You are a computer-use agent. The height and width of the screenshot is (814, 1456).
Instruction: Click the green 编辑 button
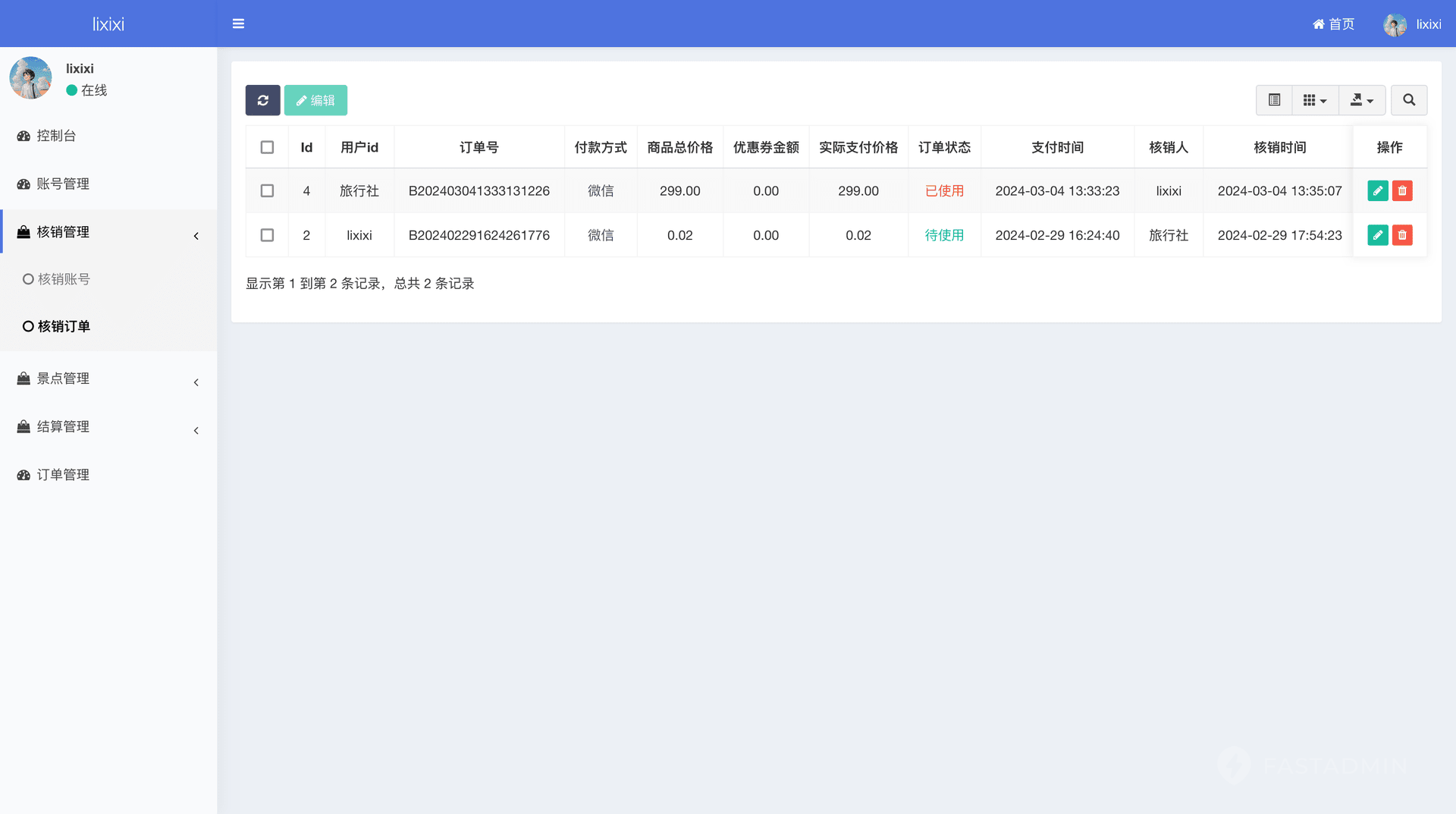coord(315,100)
